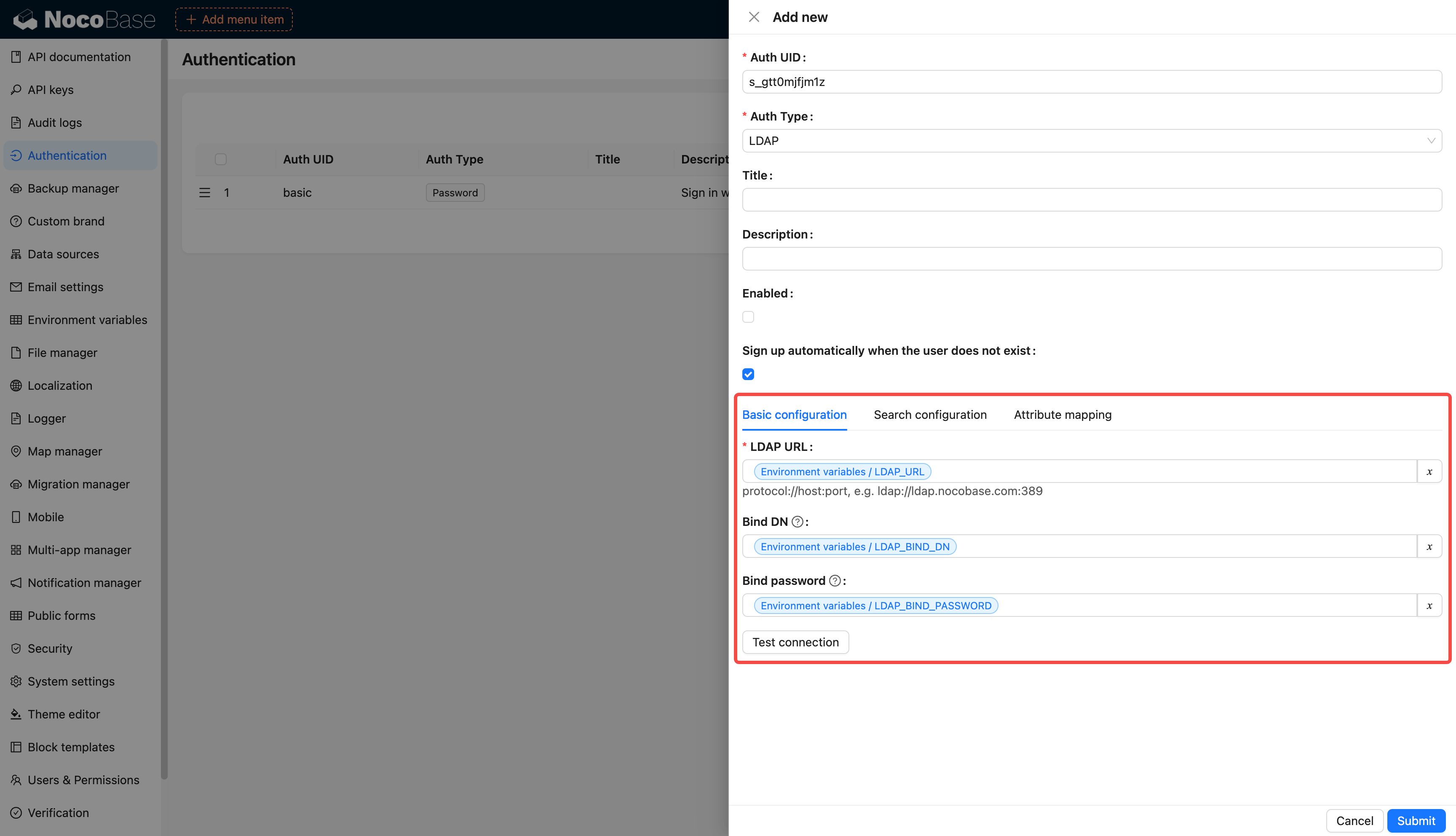Click the variable picker beside Bind password

(x=1429, y=605)
